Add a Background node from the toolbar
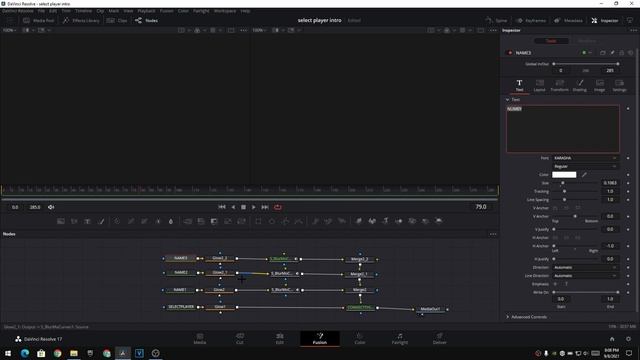The width and height of the screenshot is (640, 360). (x=61, y=221)
